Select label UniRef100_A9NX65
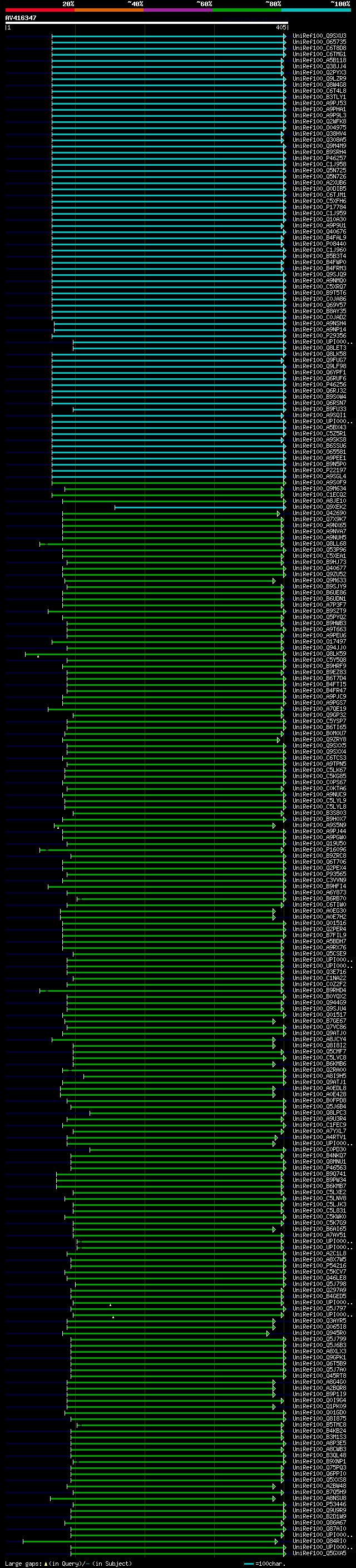 [x=319, y=525]
